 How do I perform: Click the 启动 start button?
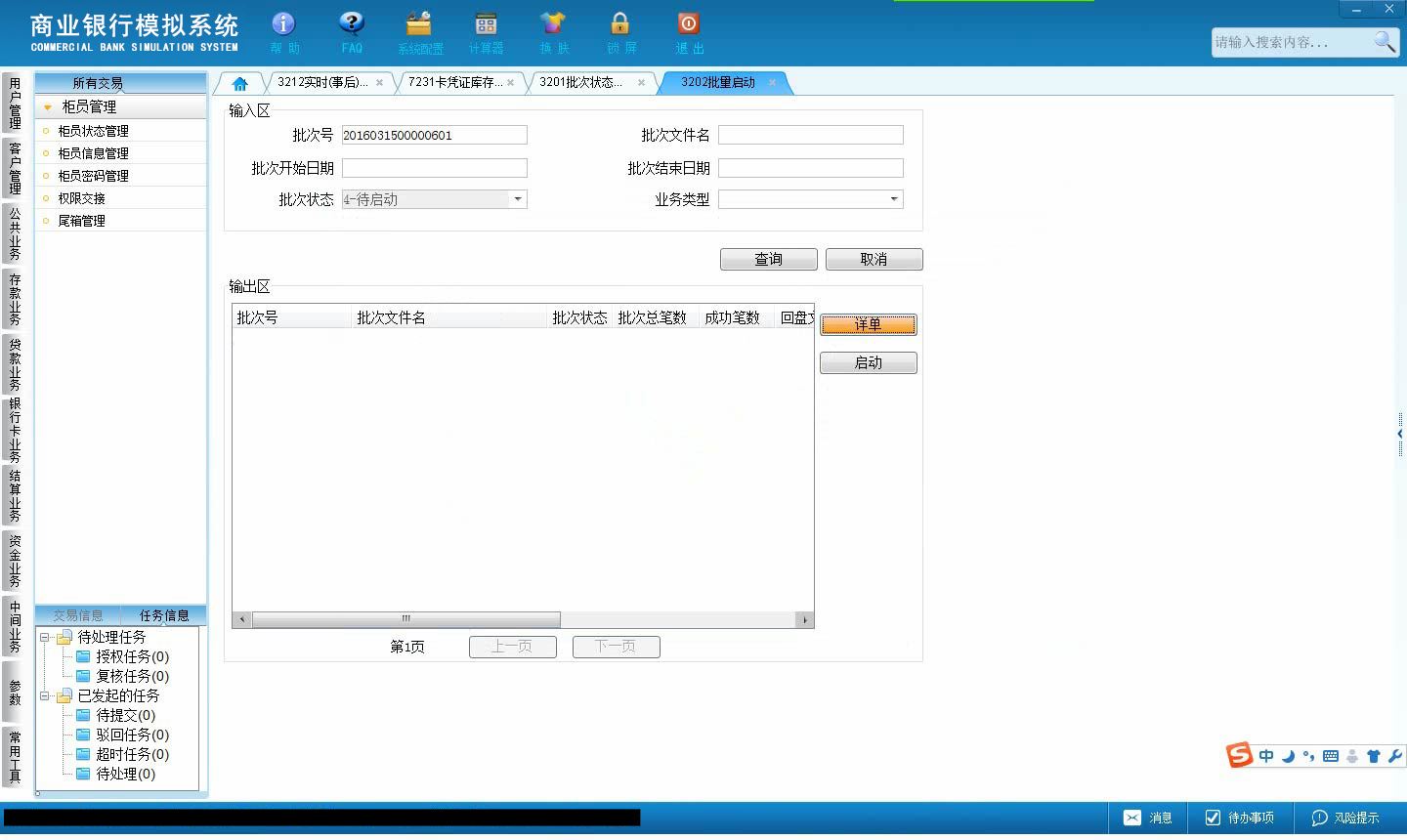(x=869, y=362)
